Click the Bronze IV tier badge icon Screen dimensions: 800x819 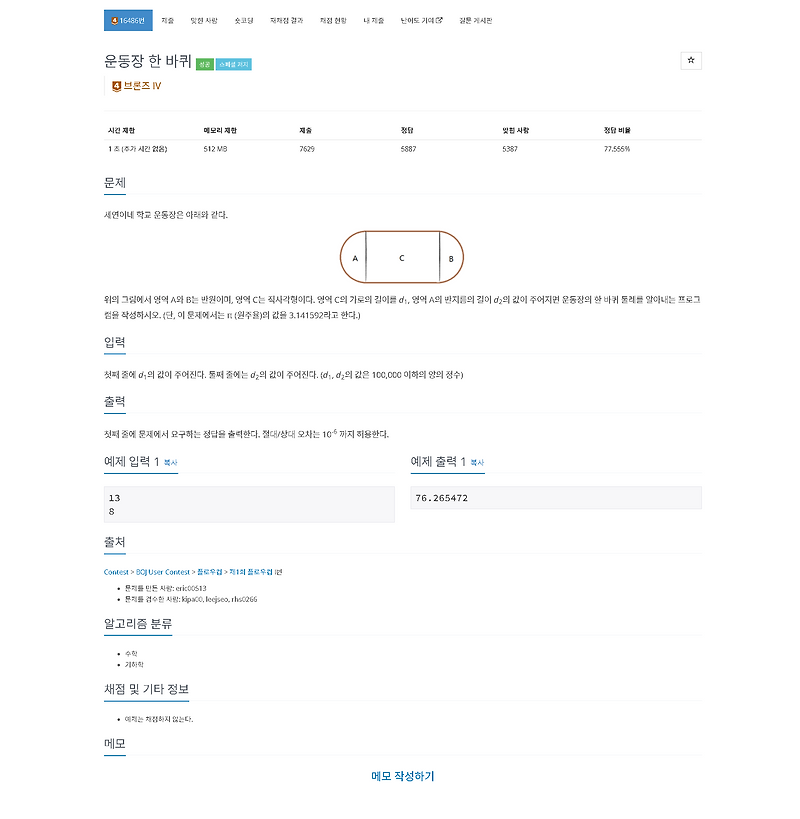[116, 86]
